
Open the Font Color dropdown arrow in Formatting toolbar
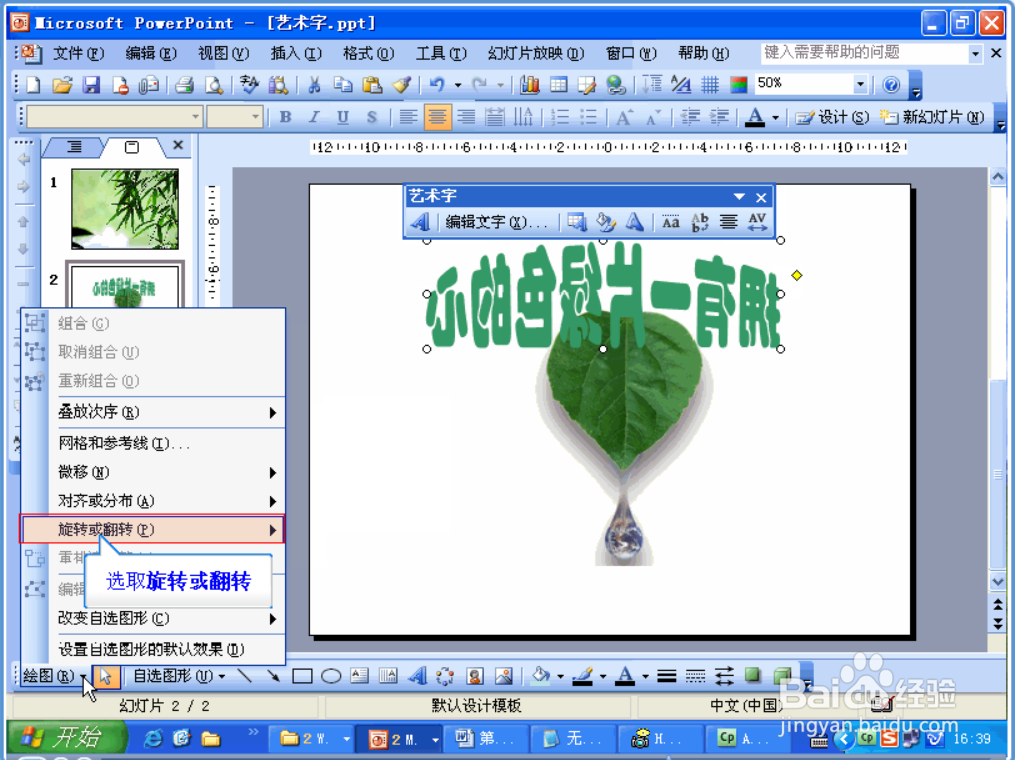coord(775,117)
